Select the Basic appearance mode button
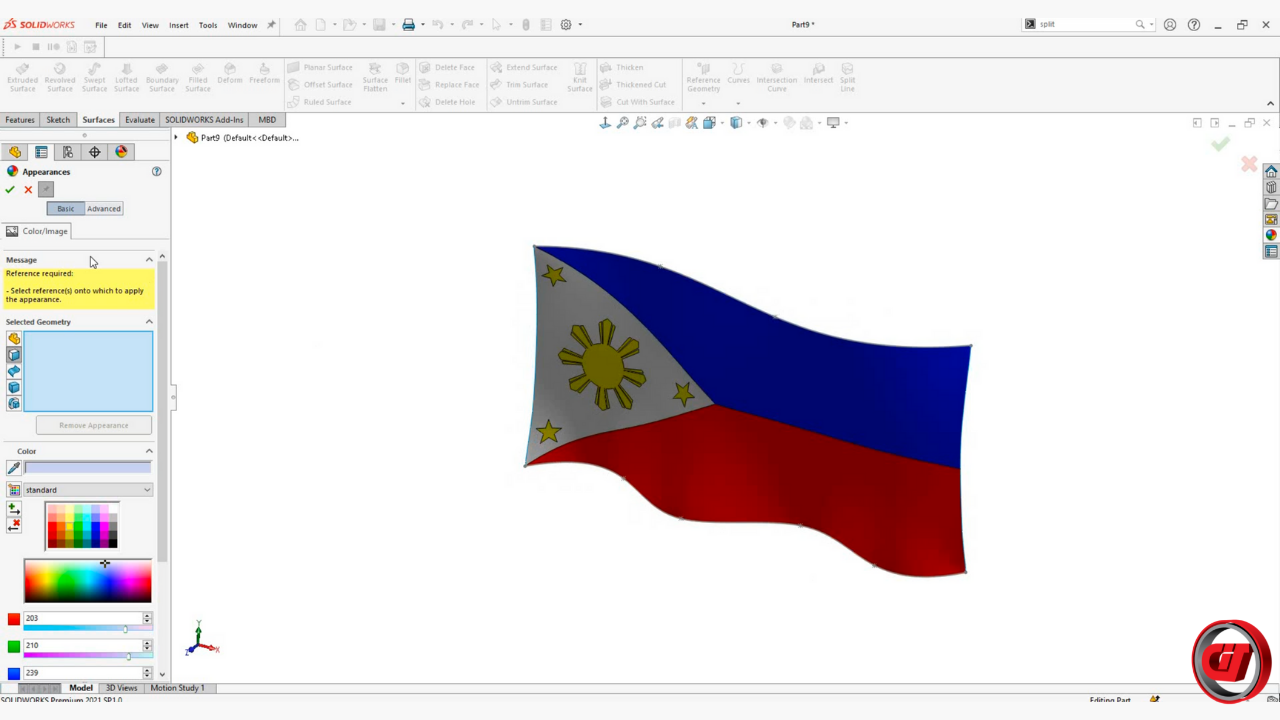The width and height of the screenshot is (1280, 720). (65, 209)
